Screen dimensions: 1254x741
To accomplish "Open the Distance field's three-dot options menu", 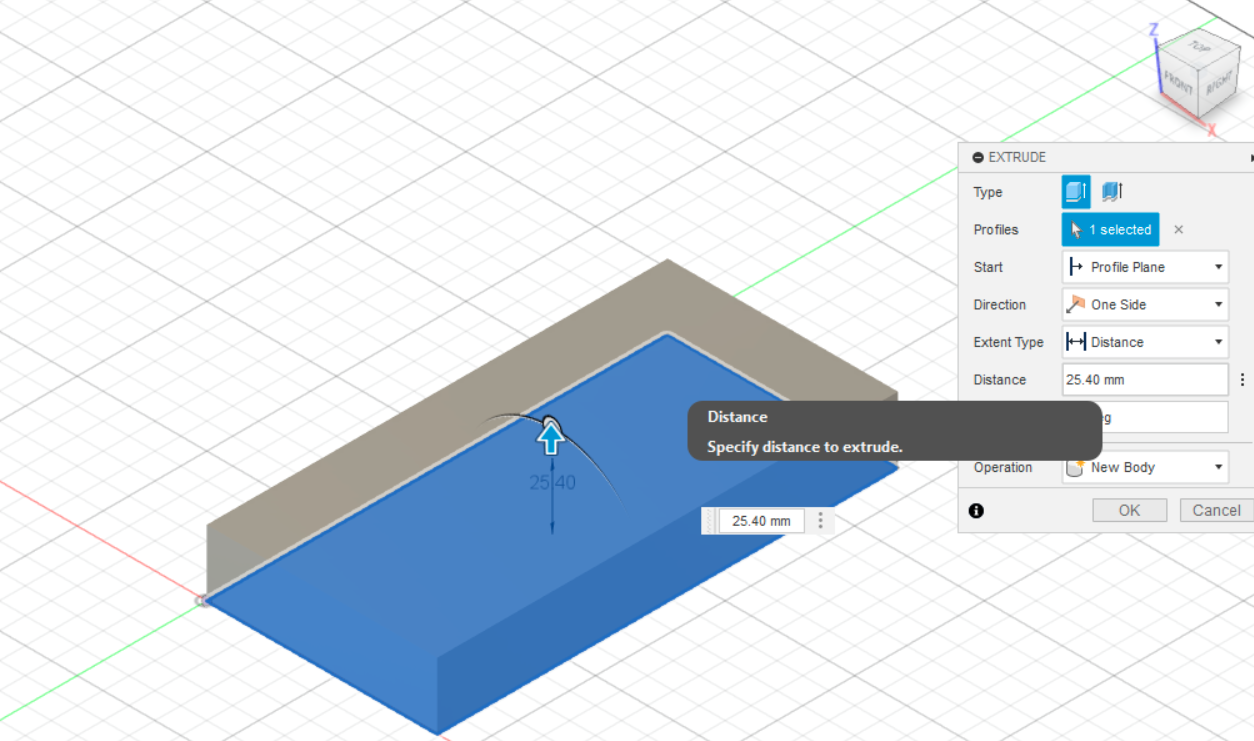I will point(1242,380).
